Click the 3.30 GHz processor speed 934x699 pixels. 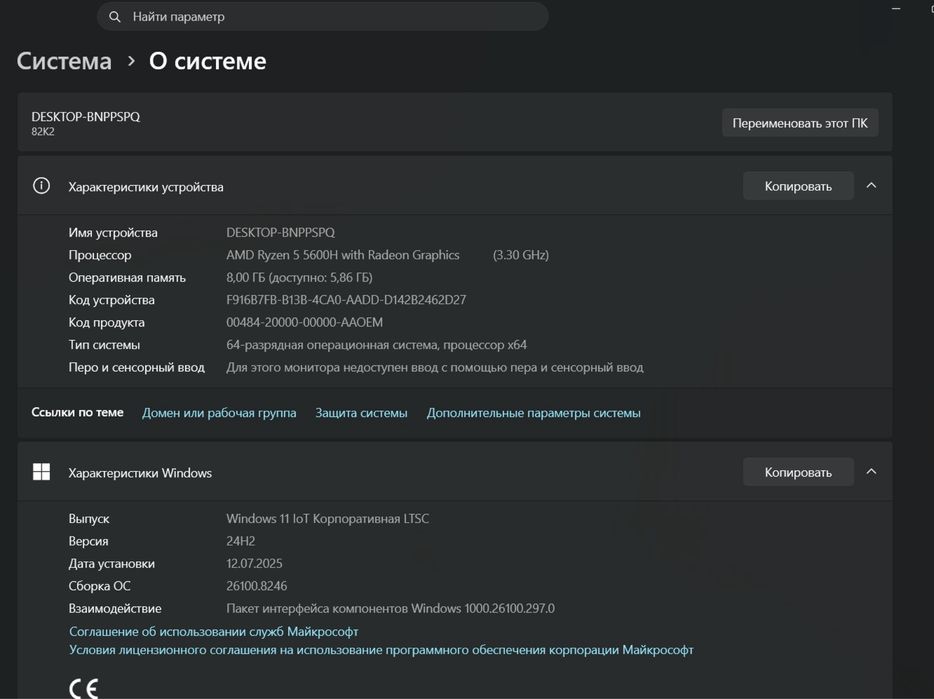[x=521, y=255]
